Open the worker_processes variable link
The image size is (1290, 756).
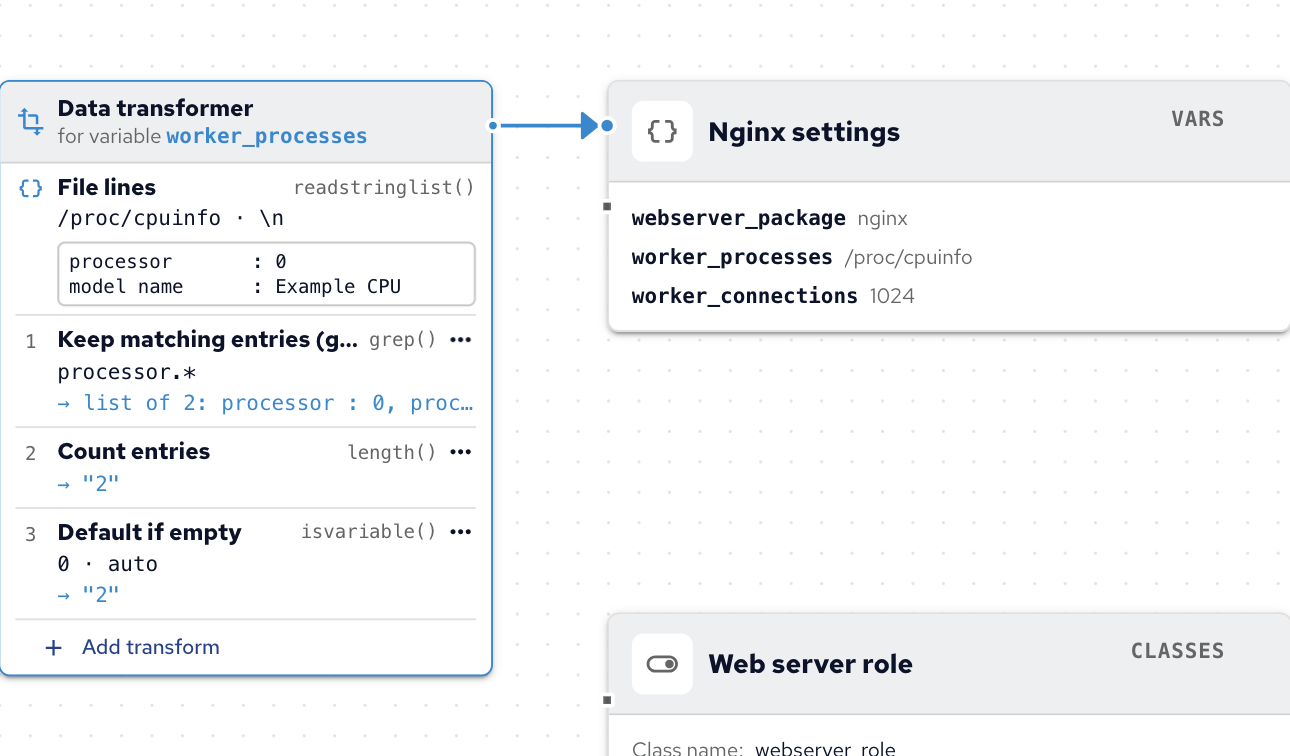pyautogui.click(x=267, y=136)
